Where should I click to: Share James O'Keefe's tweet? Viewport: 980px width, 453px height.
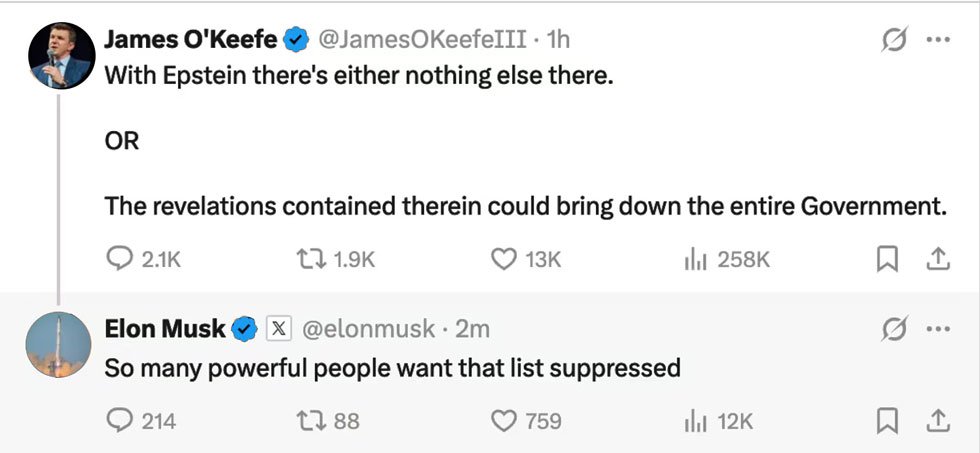(938, 259)
